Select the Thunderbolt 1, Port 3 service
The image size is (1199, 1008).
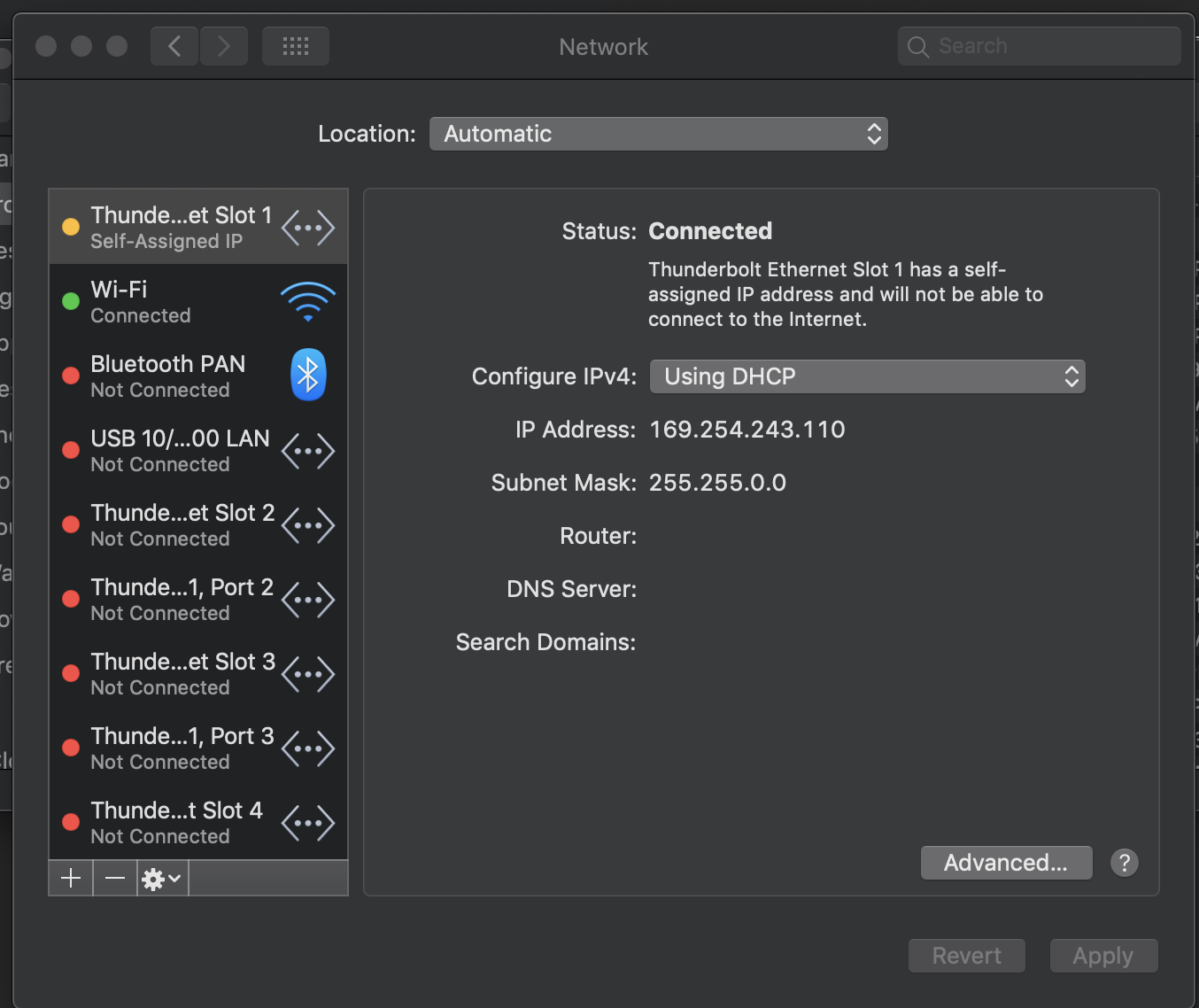click(x=198, y=748)
